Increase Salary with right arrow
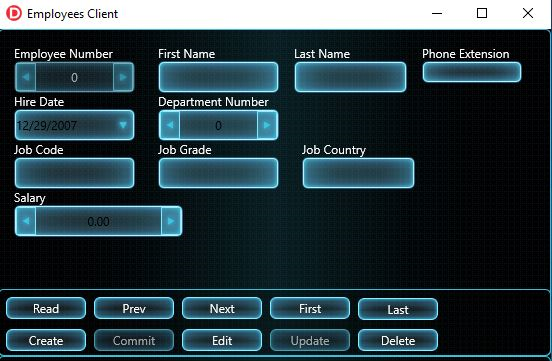The width and height of the screenshot is (552, 361). (171, 221)
